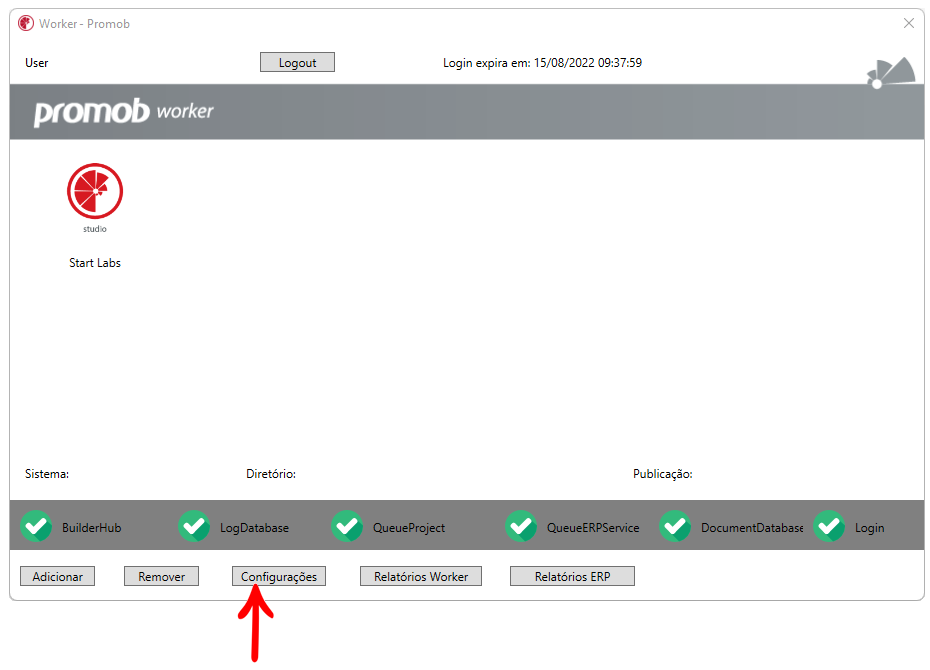Click the DocumentDatabase status check icon

(x=675, y=527)
